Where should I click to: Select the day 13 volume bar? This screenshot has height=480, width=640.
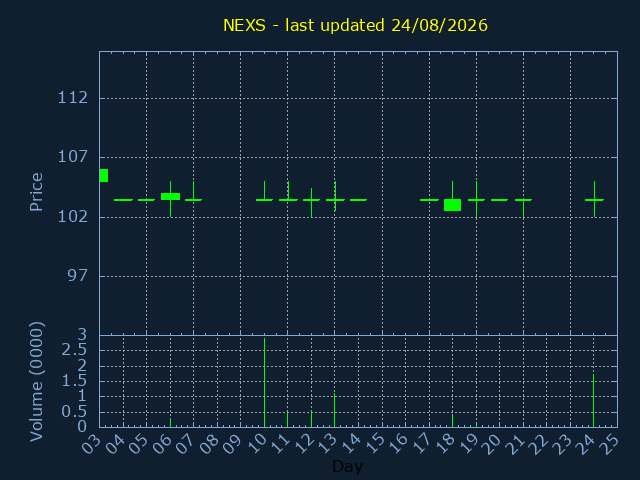click(x=335, y=410)
